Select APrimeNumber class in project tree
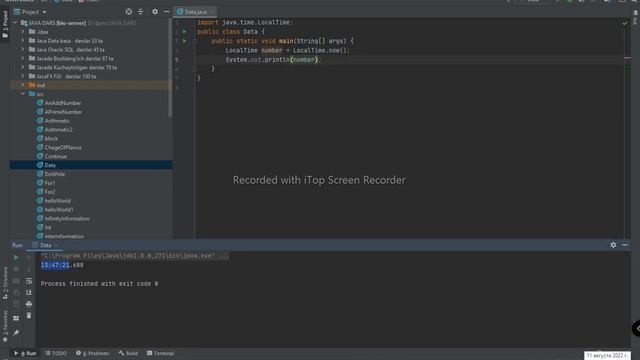 point(63,112)
